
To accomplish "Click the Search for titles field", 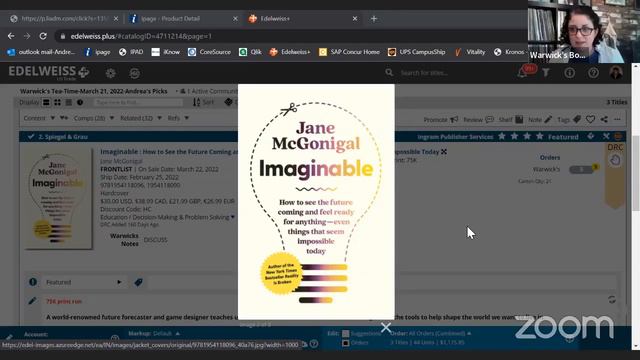I will [x=424, y=73].
